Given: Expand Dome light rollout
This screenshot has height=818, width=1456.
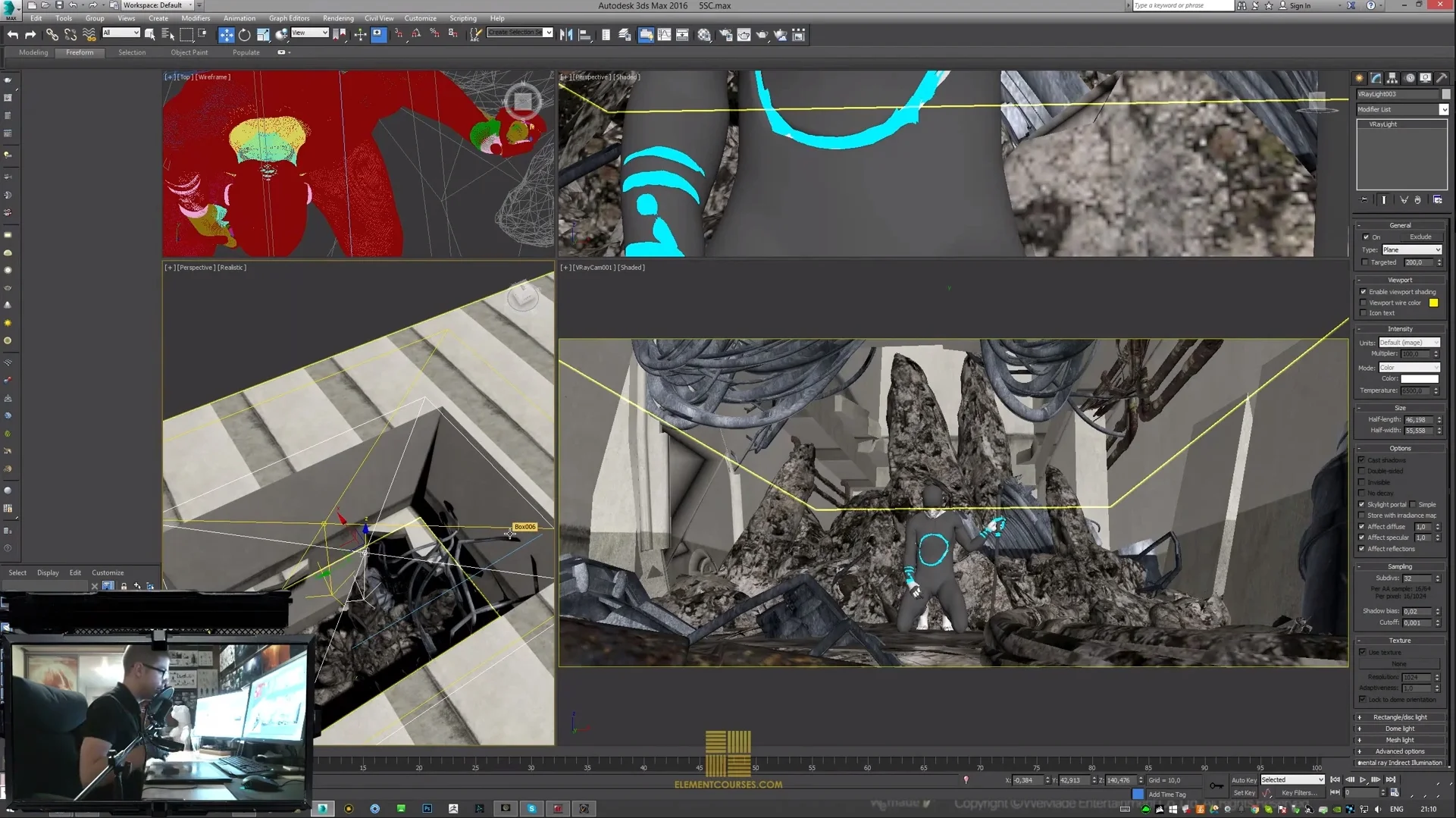Looking at the screenshot, I should pos(1400,729).
